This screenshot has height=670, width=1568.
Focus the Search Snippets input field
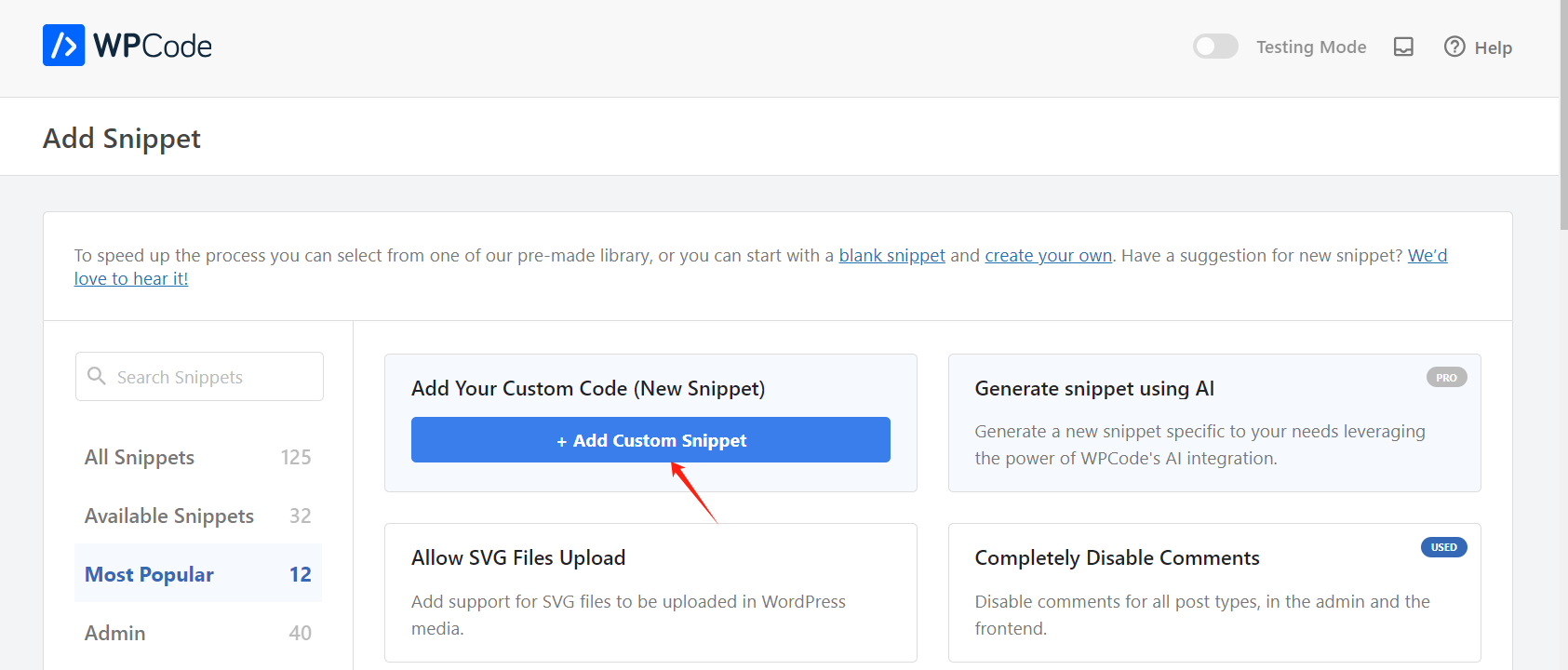214,377
